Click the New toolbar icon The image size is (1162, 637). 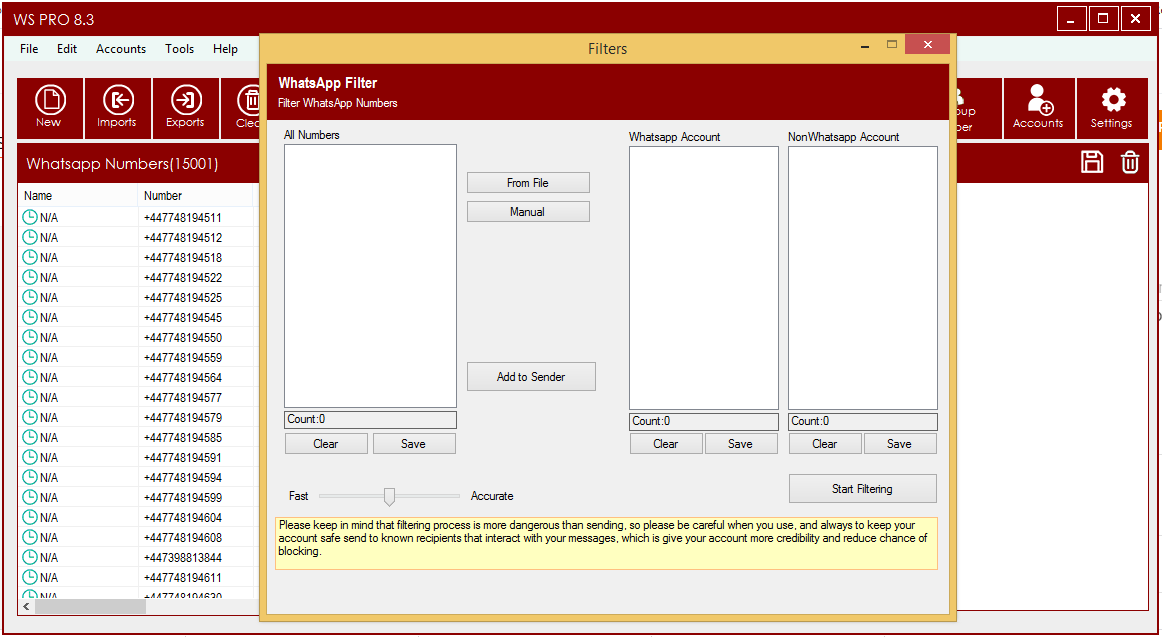50,108
